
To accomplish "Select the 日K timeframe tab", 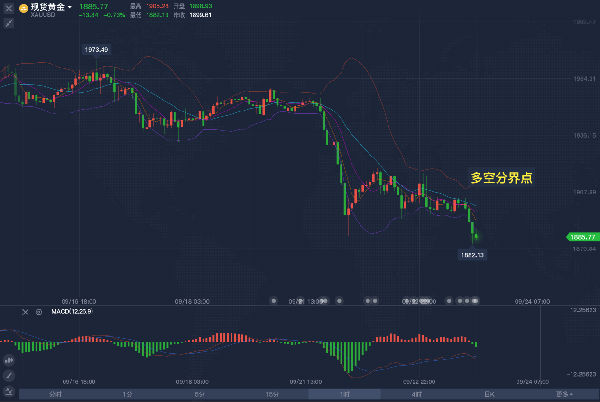I will [x=489, y=394].
